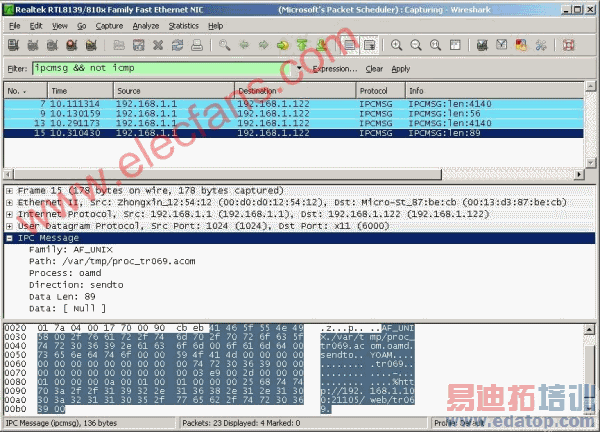Save capture file as icon
This screenshot has width=600, height=432.
pos(139,45)
